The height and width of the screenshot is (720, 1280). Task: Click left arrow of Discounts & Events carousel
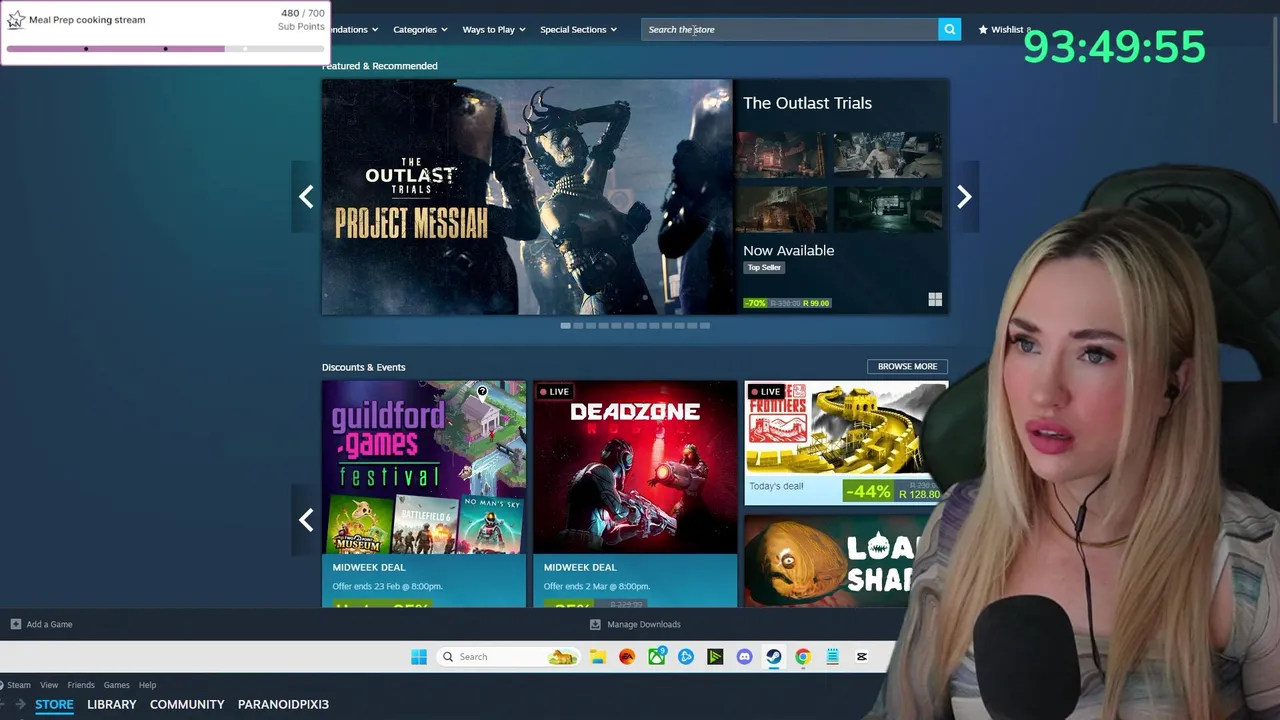pyautogui.click(x=306, y=520)
